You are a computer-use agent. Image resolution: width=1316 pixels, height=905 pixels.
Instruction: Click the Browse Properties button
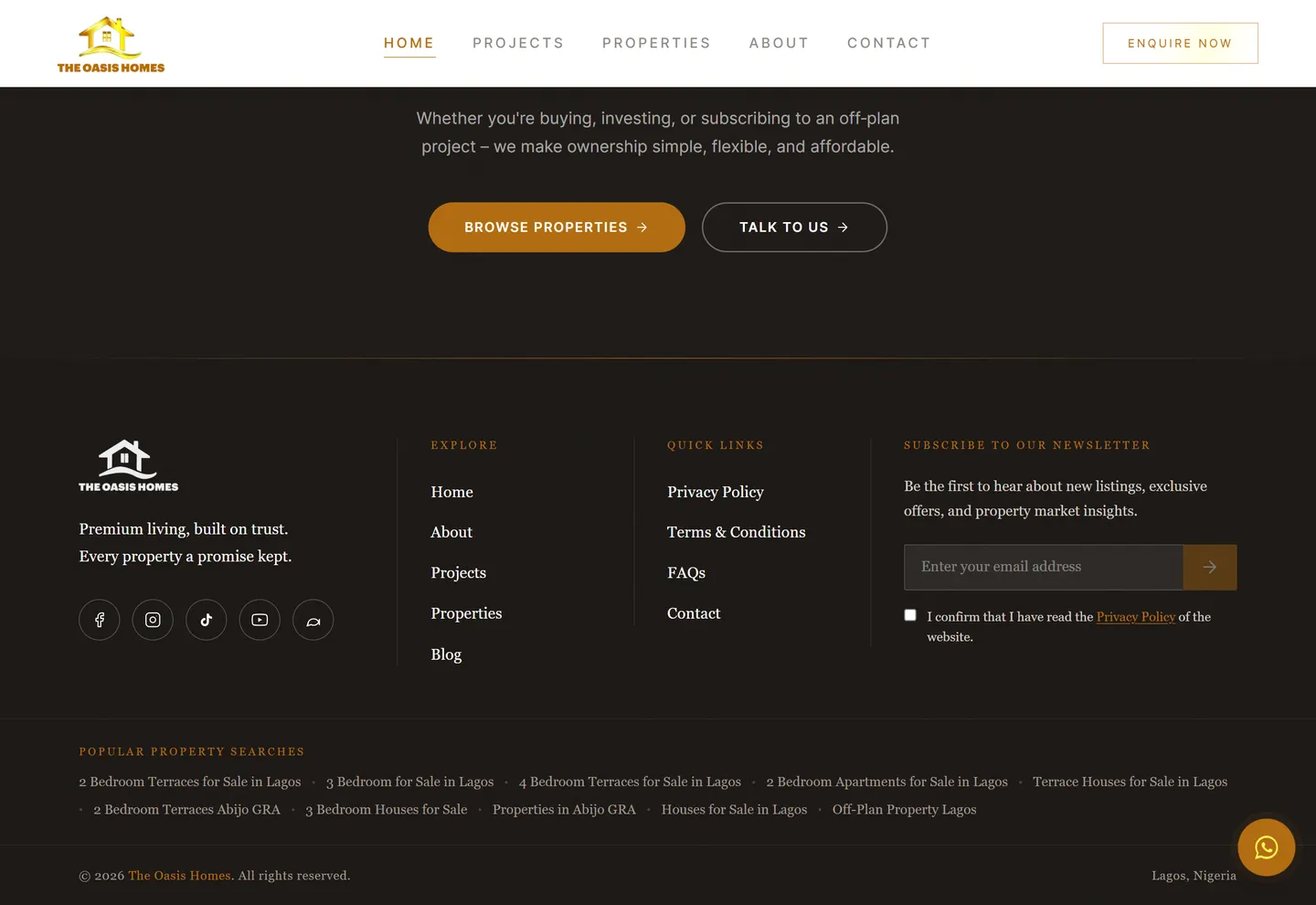coord(557,227)
